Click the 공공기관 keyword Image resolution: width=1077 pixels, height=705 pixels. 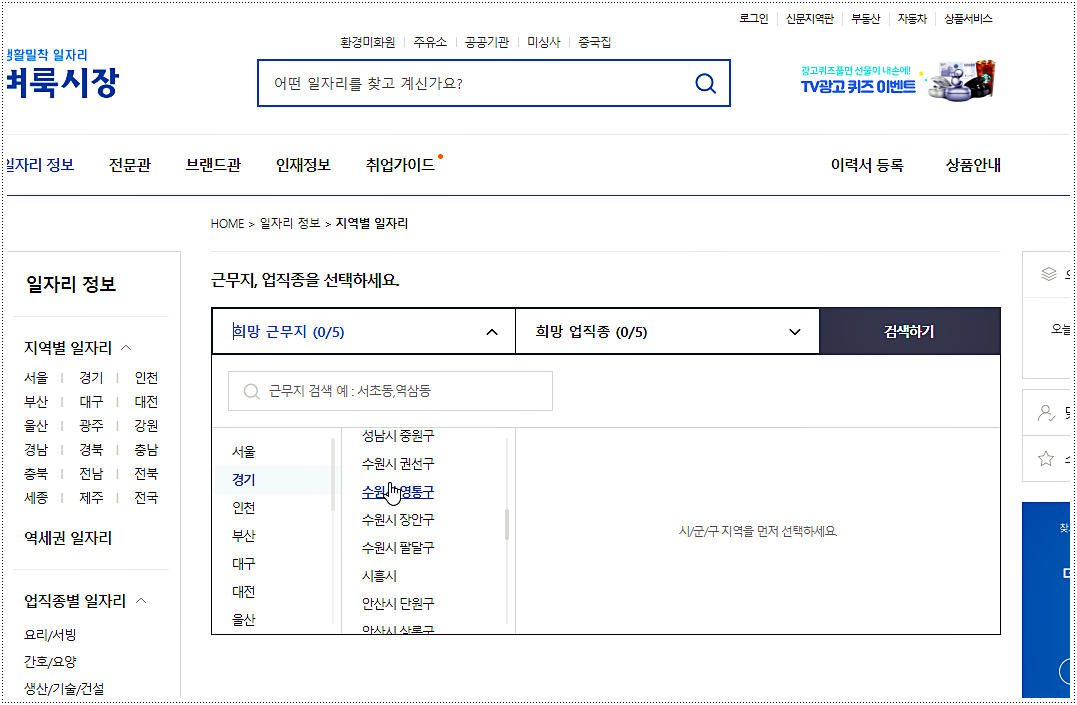487,42
